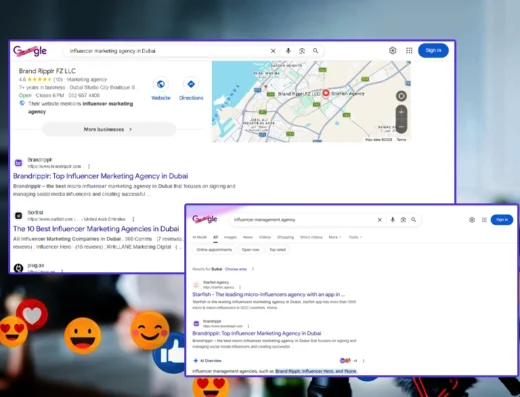This screenshot has height=397, width=520.
Task: Open 'Starfish - The leading micro-influencers agency' result
Action: (x=268, y=294)
